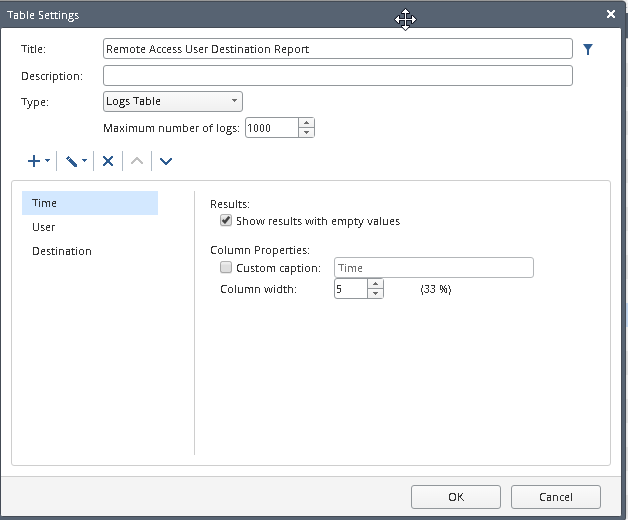Move the column down with chevron
The height and width of the screenshot is (520, 628).
[166, 161]
